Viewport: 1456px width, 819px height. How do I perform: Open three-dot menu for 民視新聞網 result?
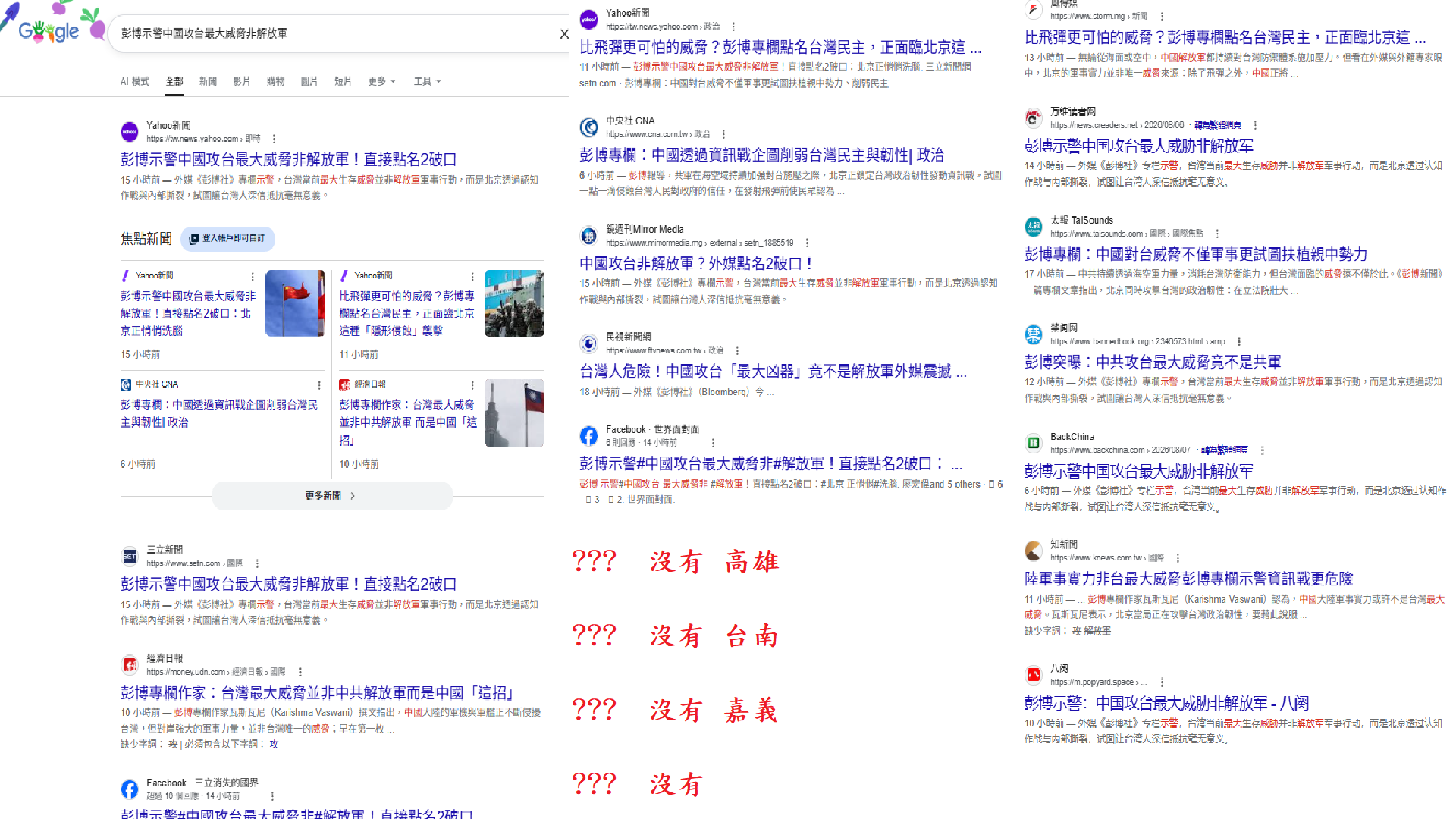pos(738,351)
